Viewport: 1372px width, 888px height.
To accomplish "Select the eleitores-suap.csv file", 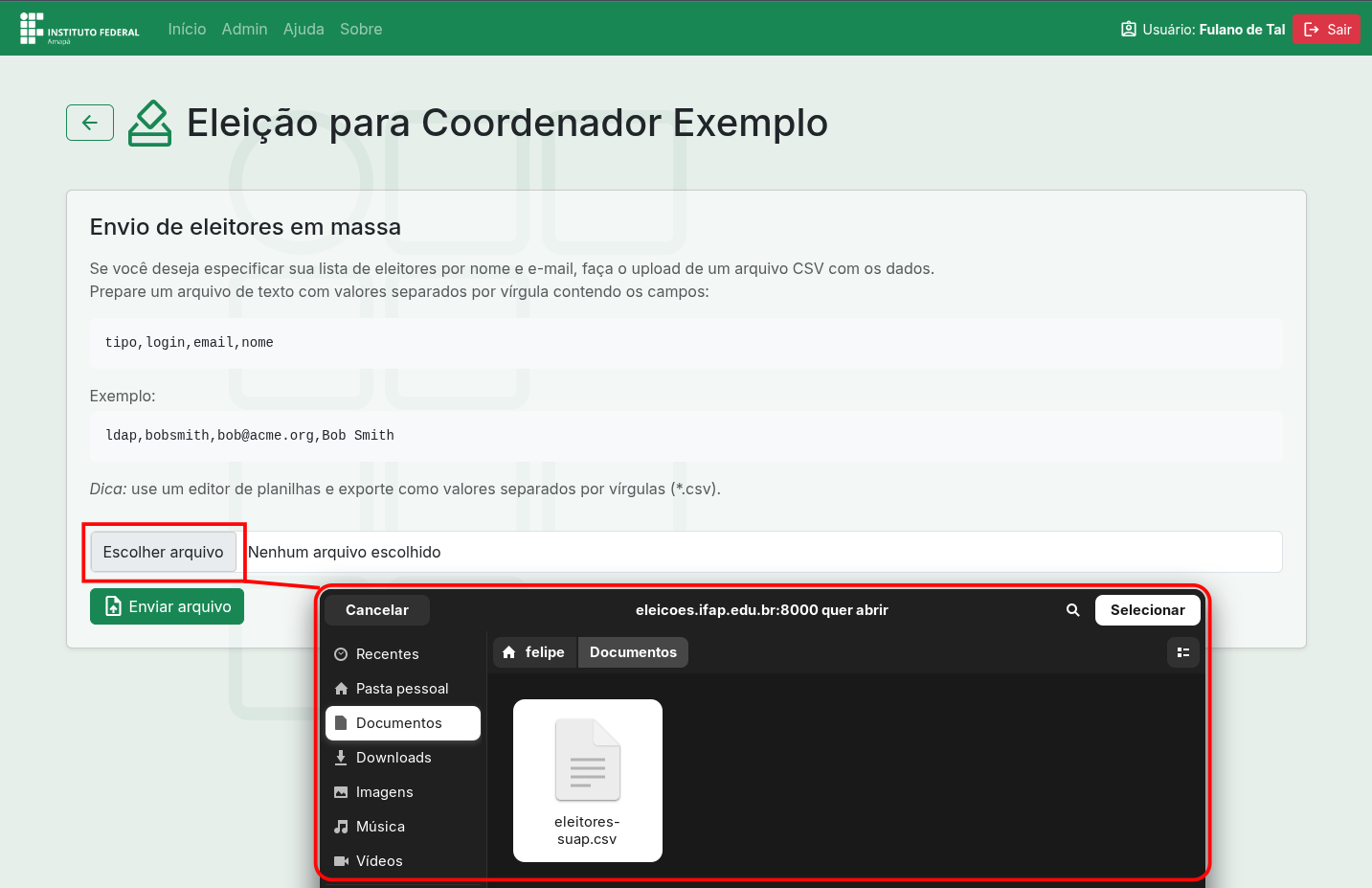I will (x=588, y=781).
